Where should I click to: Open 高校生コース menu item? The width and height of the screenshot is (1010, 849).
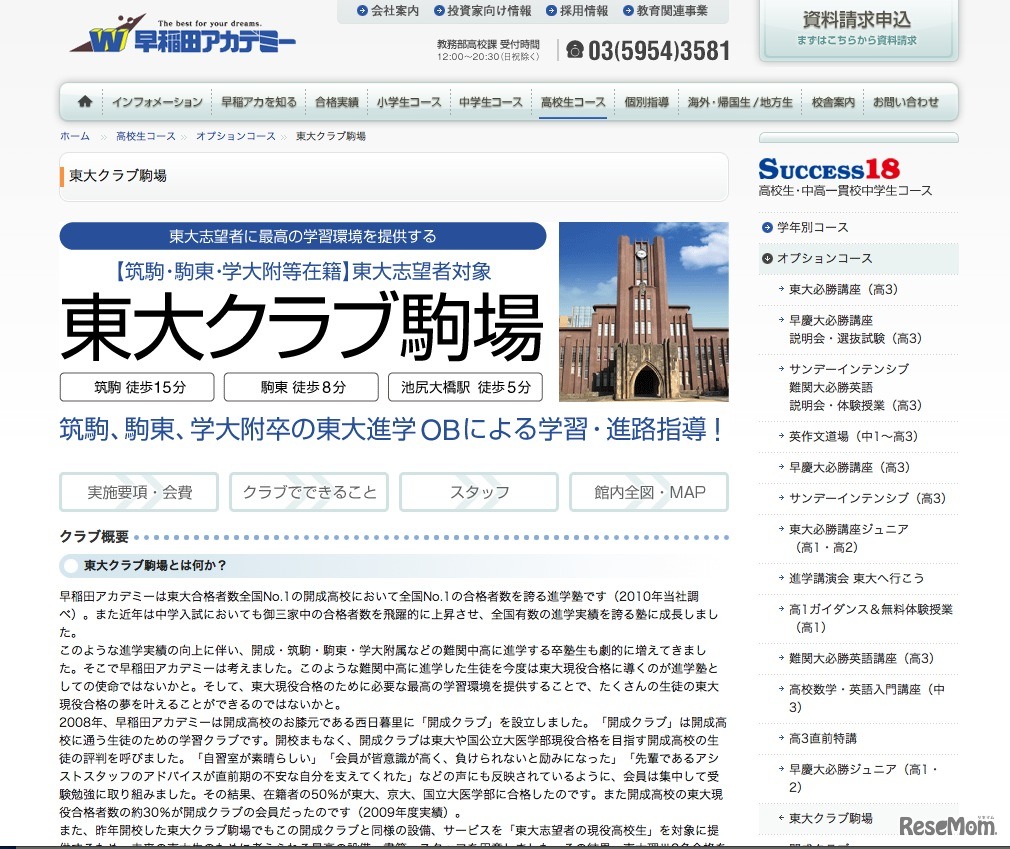click(x=573, y=102)
